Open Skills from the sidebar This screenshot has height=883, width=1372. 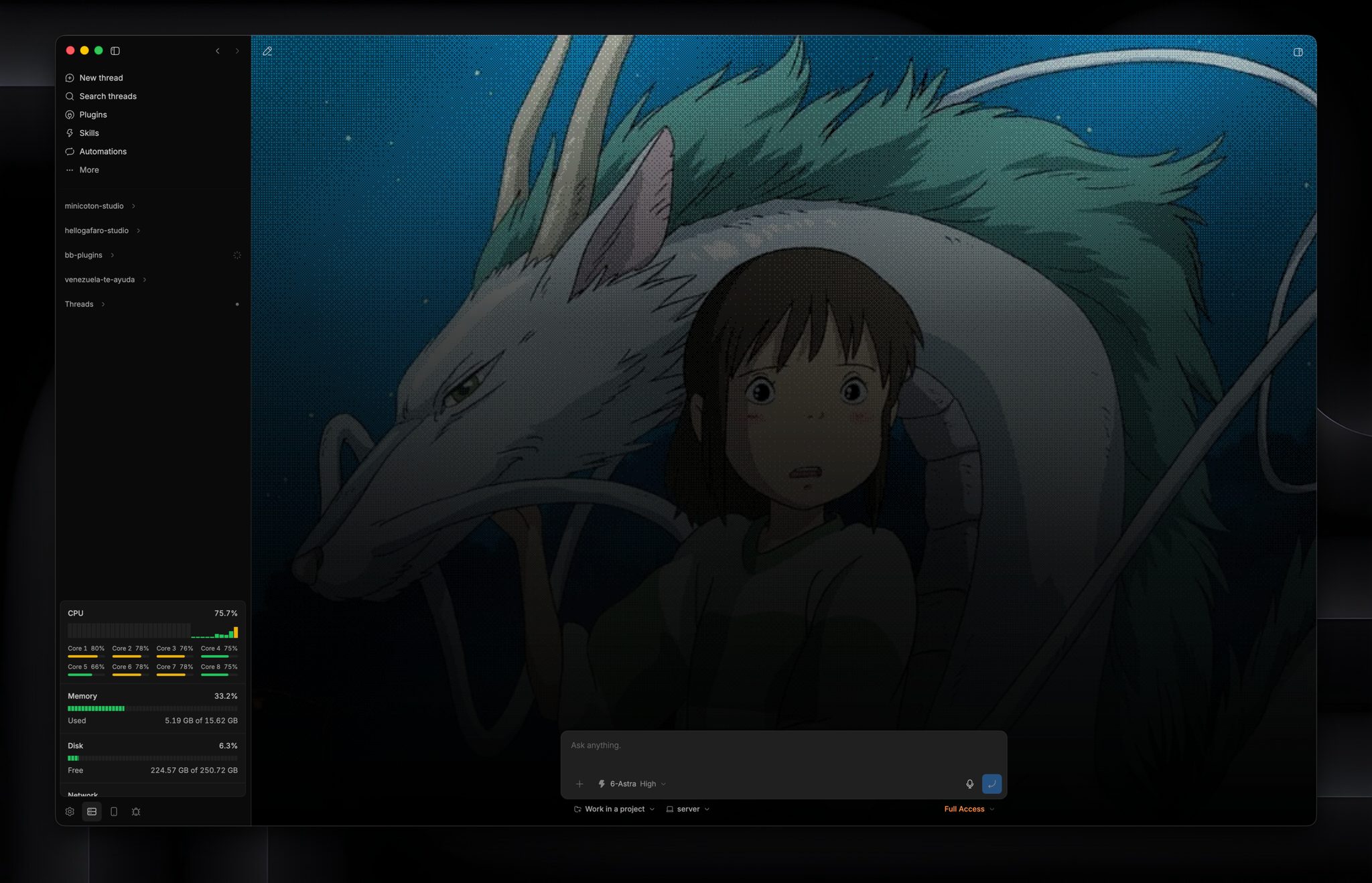click(89, 133)
